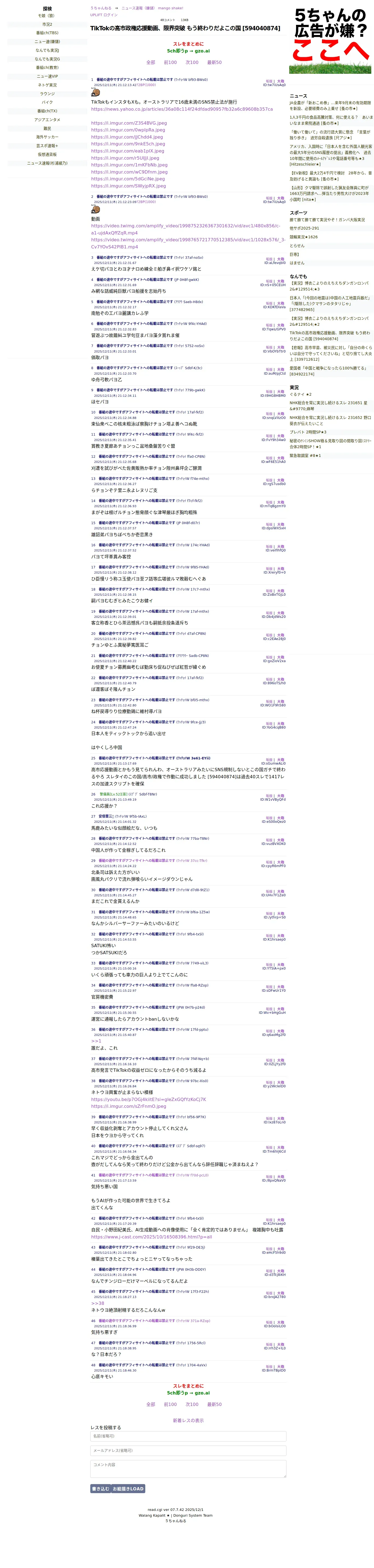Viewport: 374px width, 1568px height.
Task: Open the j-cast.com link in post 42
Action: 152,1237
